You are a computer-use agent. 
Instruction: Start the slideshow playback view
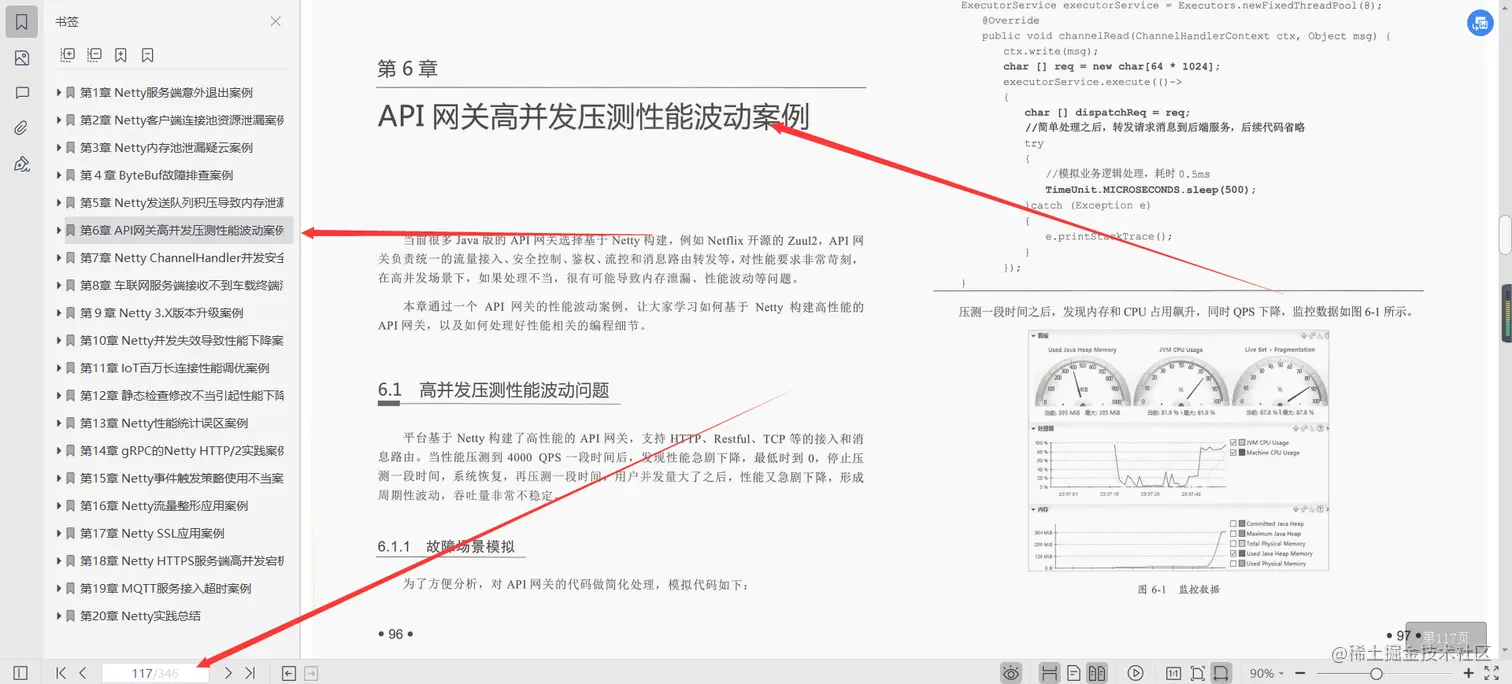(1135, 672)
